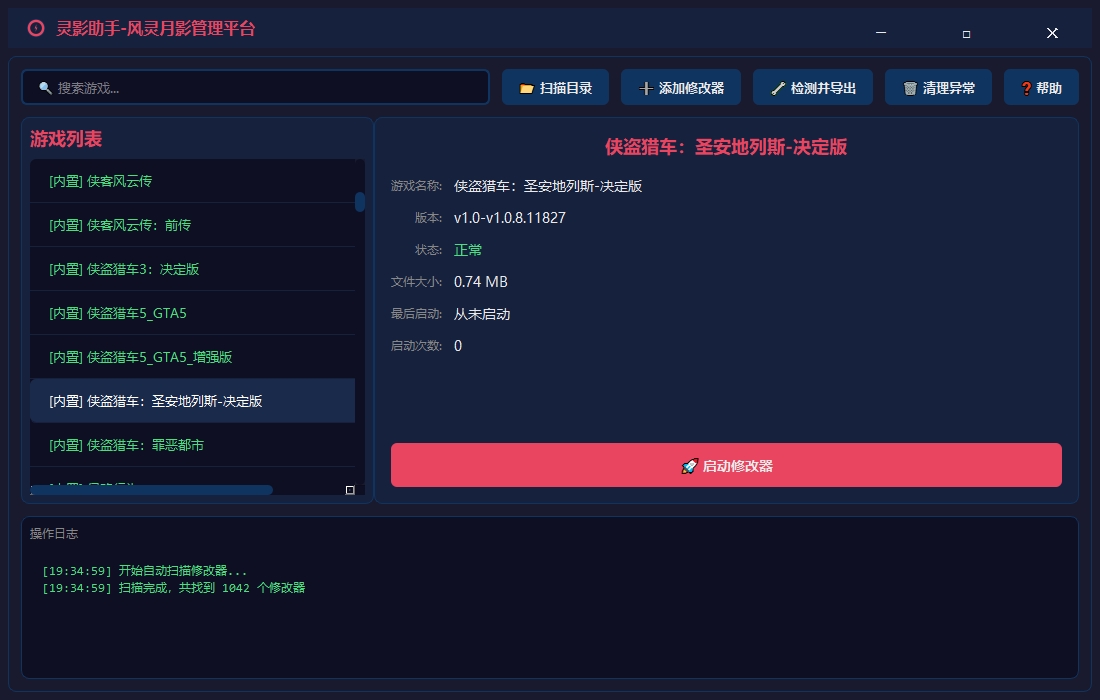Viewport: 1100px width, 700px height.
Task: Click the folder icon on 扫描目录
Action: pos(526,88)
